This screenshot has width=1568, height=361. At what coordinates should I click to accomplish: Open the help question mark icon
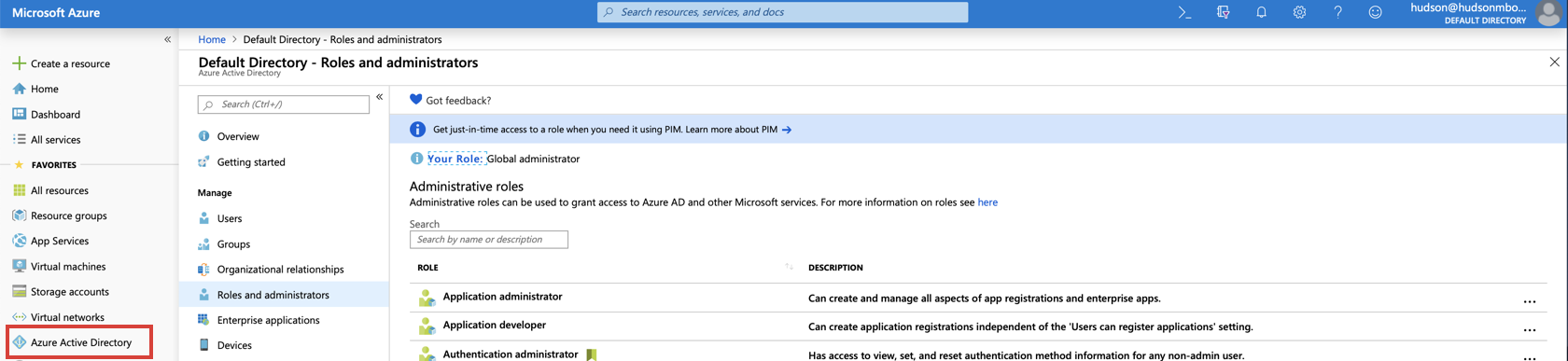click(x=1337, y=12)
